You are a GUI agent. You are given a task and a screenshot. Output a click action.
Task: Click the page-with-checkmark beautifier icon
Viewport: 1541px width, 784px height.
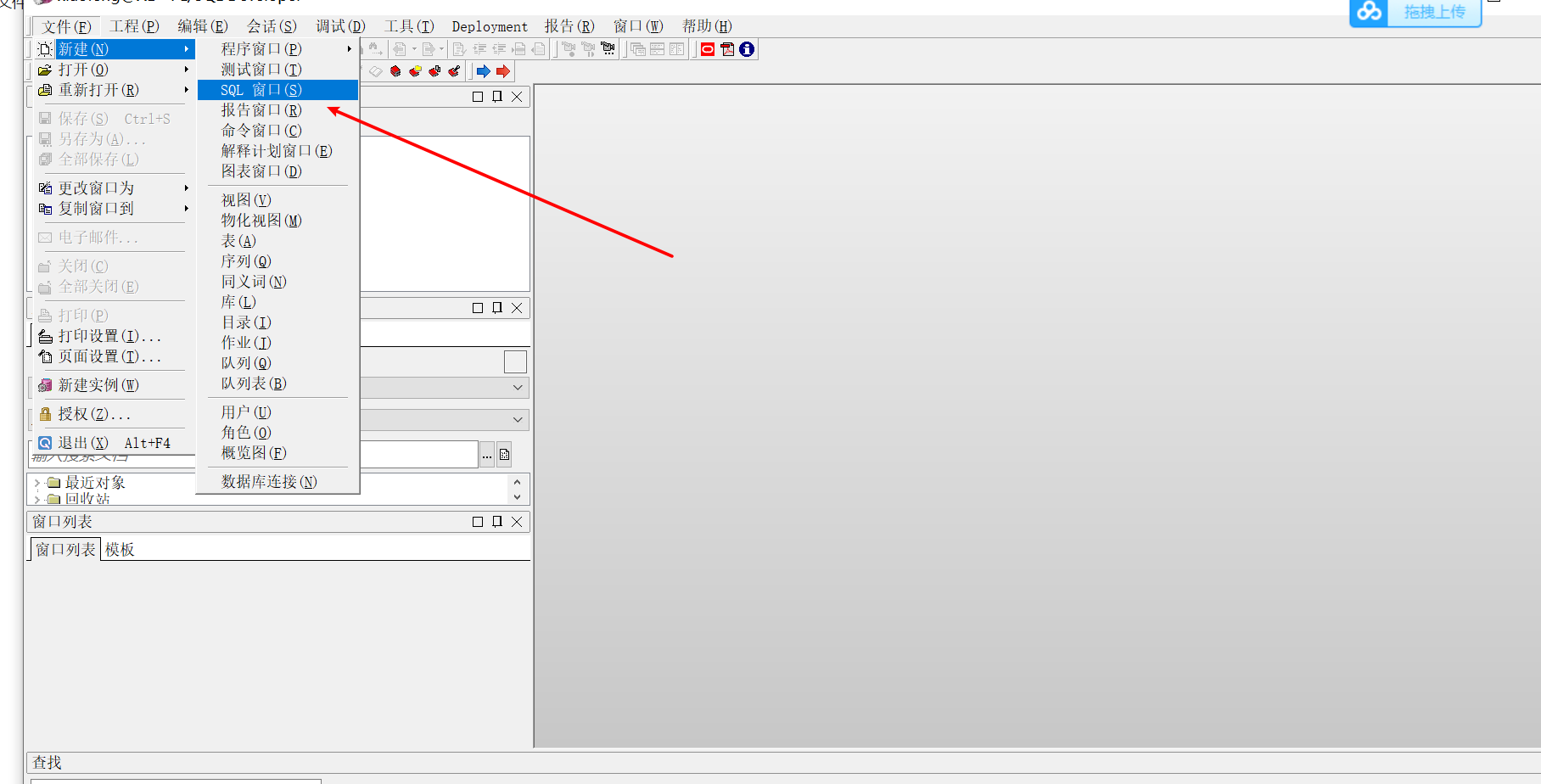pyautogui.click(x=459, y=49)
